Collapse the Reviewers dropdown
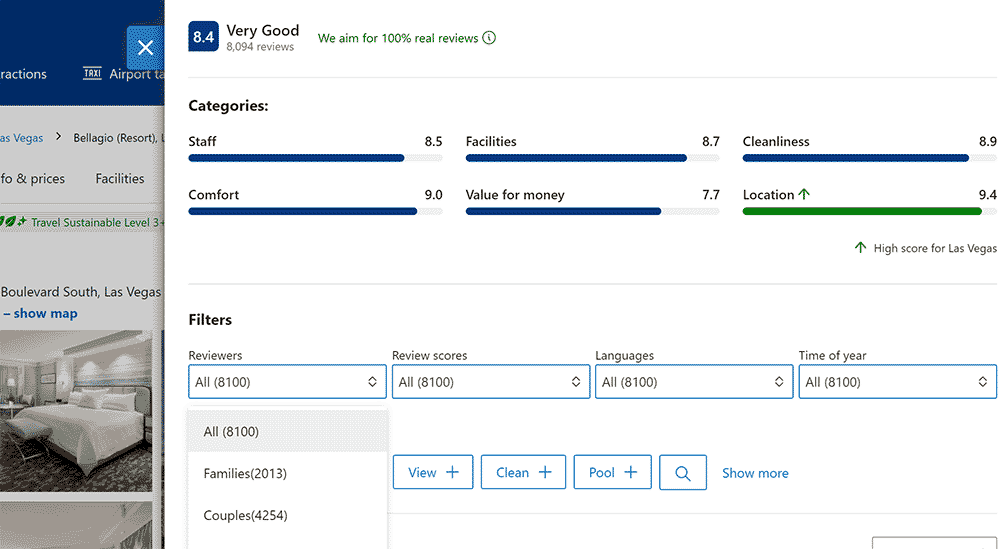 click(288, 382)
